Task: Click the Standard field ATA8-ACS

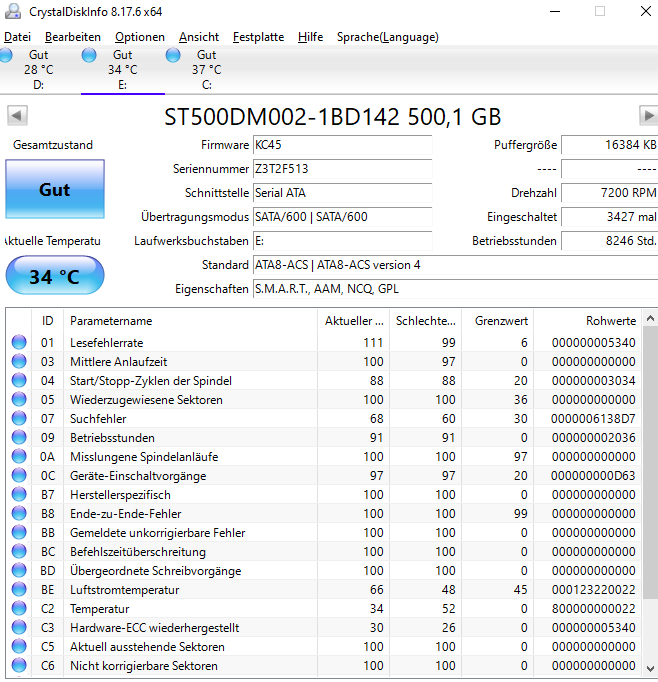Action: click(x=455, y=265)
